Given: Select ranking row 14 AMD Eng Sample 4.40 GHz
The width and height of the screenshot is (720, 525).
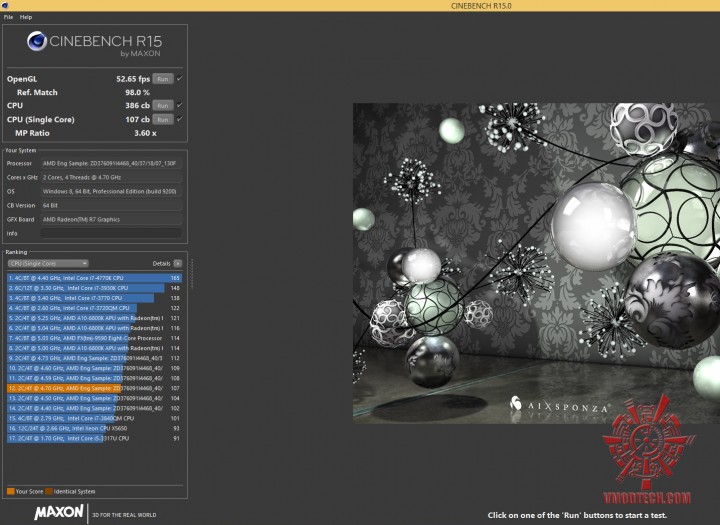Looking at the screenshot, I should [x=94, y=408].
